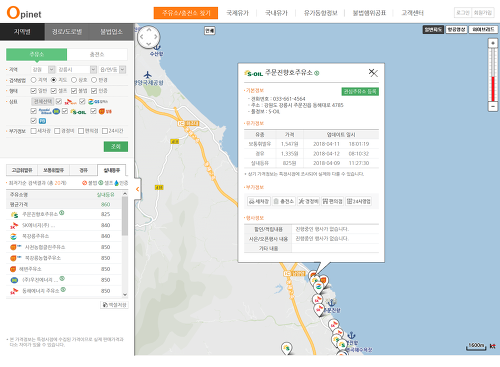
Task: Select the green 주유소 tab
Action: pyautogui.click(x=37, y=54)
